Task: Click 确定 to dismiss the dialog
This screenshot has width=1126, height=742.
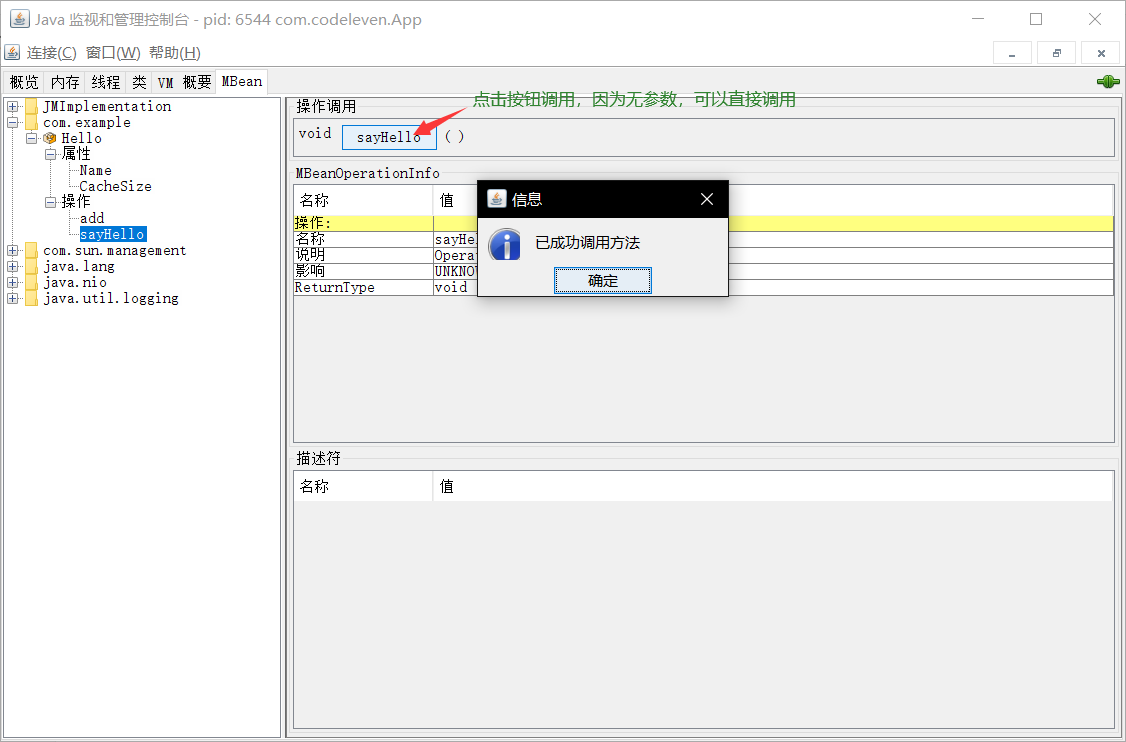Action: (x=602, y=281)
